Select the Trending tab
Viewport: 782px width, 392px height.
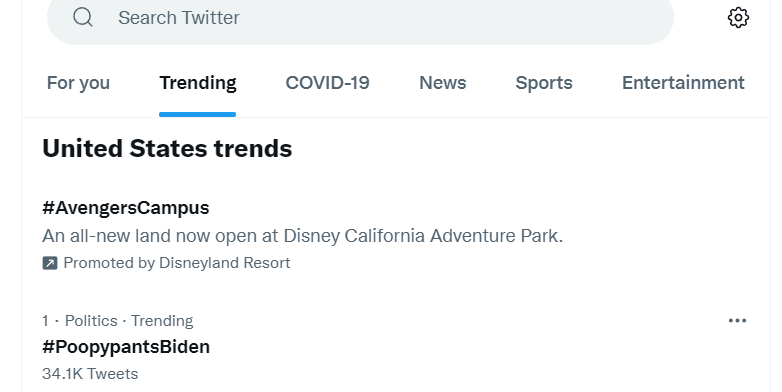point(197,83)
